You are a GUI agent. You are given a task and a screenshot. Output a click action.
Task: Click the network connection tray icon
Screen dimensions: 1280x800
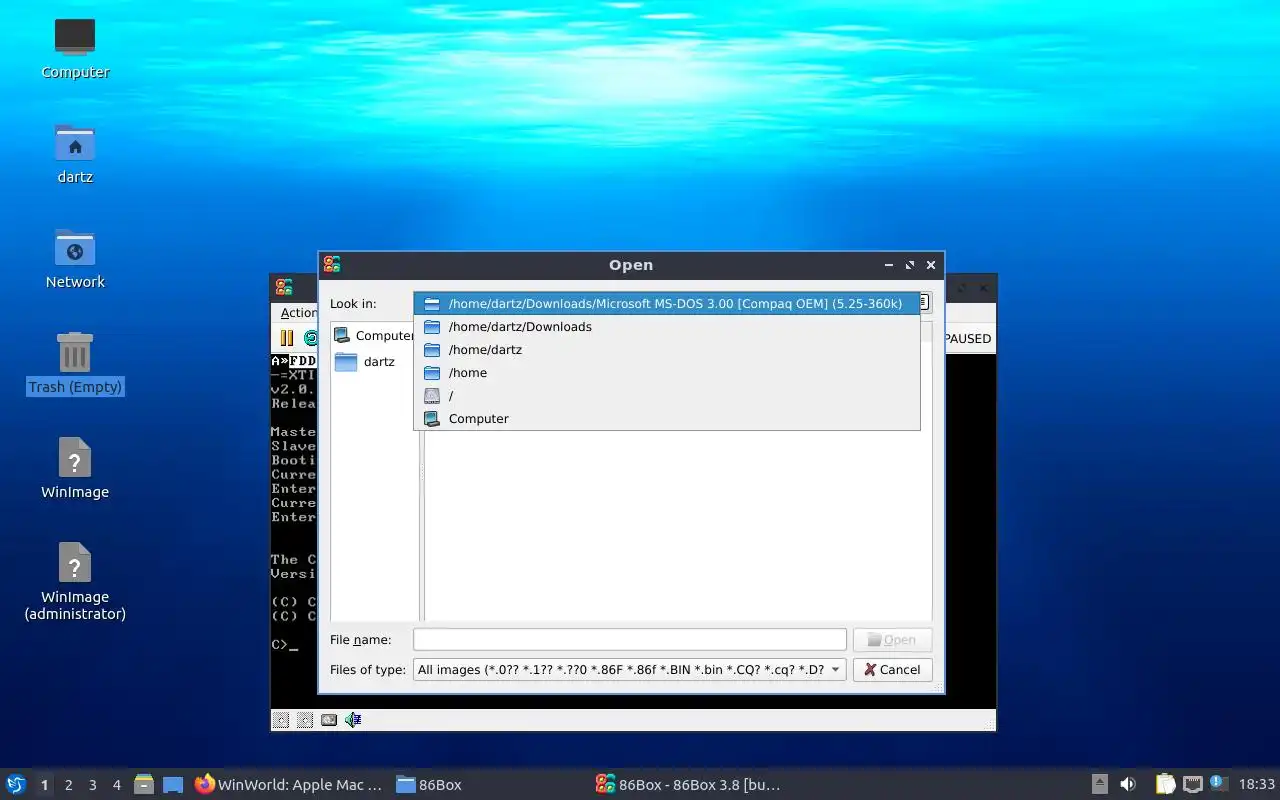(x=1192, y=785)
